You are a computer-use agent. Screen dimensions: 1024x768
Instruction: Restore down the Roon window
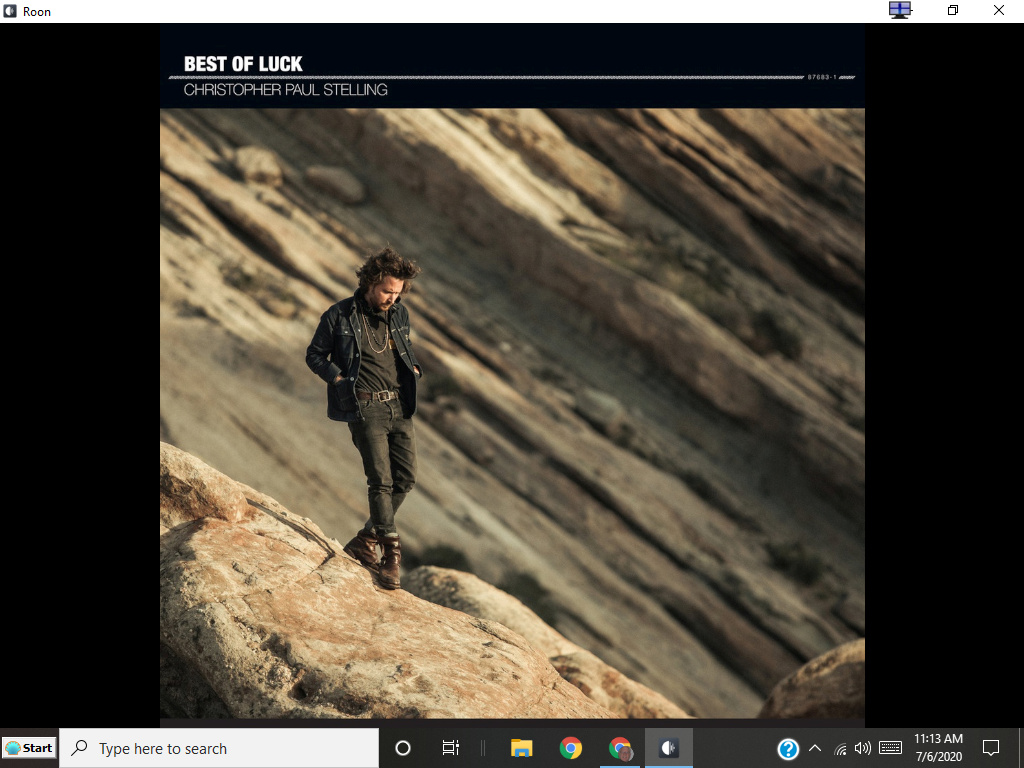[953, 10]
